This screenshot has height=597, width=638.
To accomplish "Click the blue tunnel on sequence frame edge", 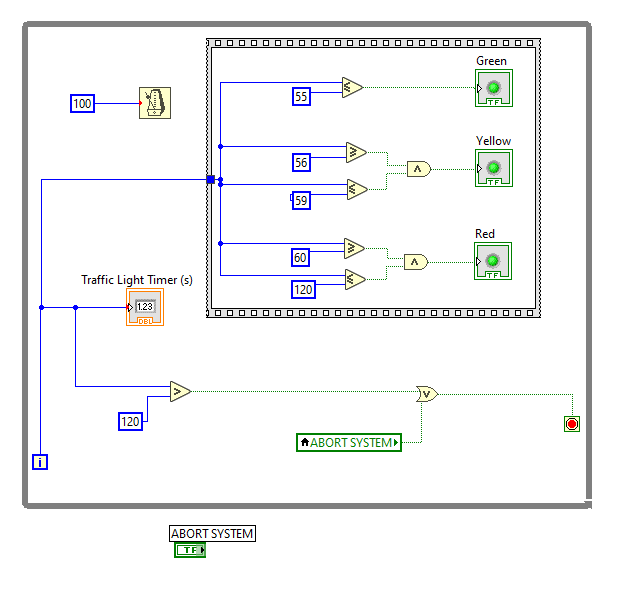I will (211, 179).
